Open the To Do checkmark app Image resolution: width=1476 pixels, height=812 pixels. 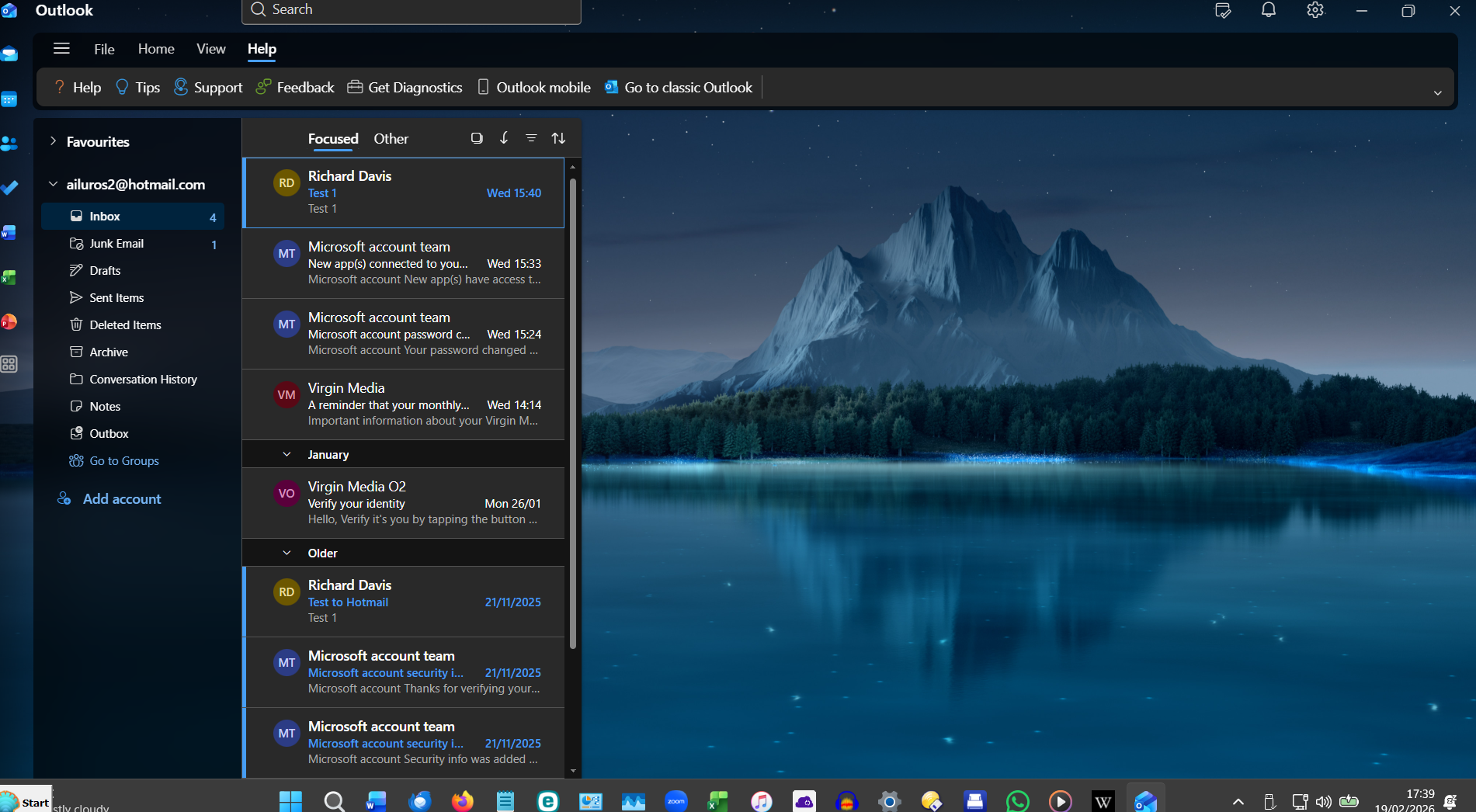tap(9, 188)
